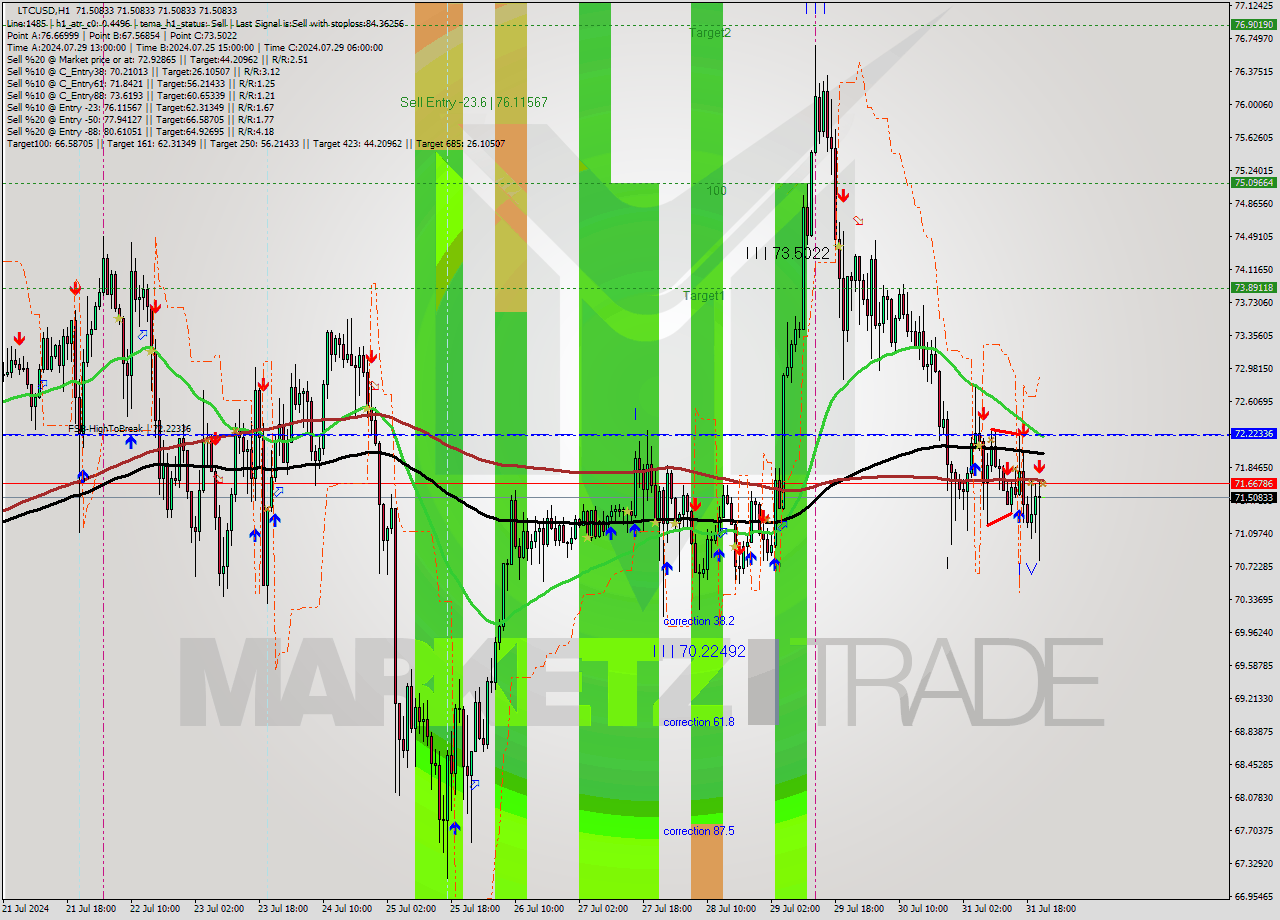Click the Target2 chart label
The width and height of the screenshot is (1280, 920).
710,32
